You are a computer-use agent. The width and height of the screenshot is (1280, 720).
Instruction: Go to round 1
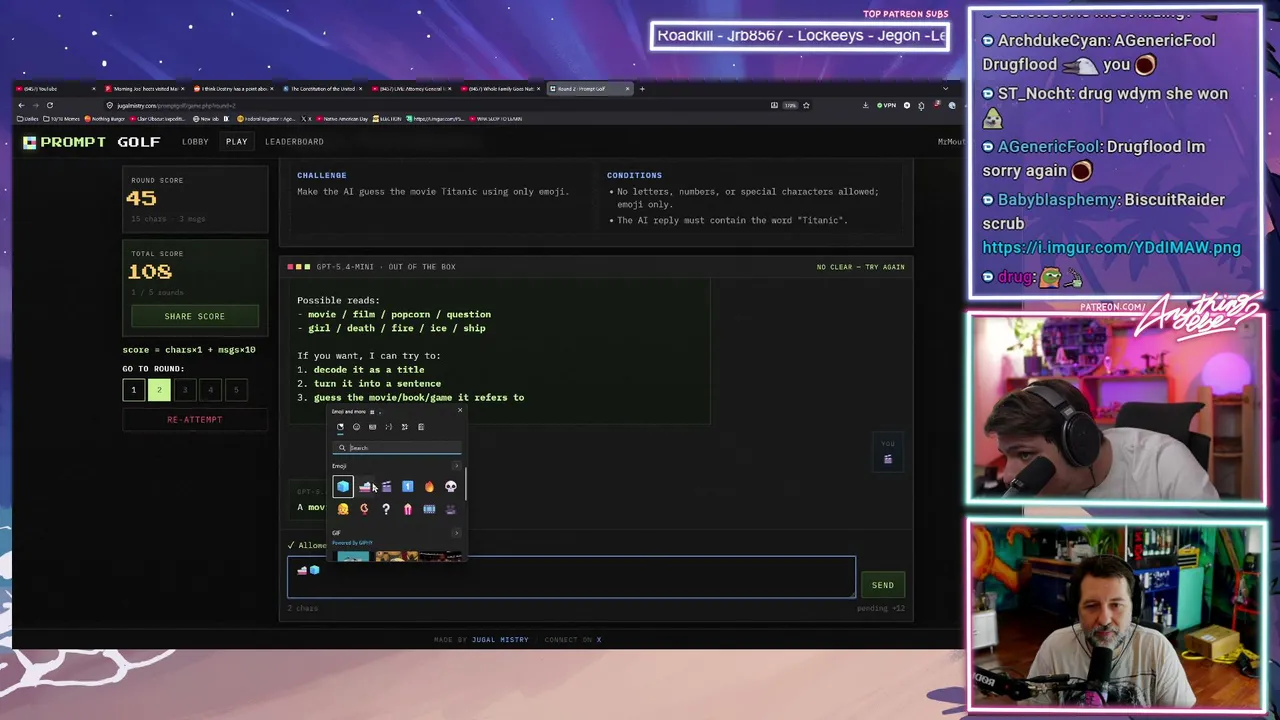[133, 389]
